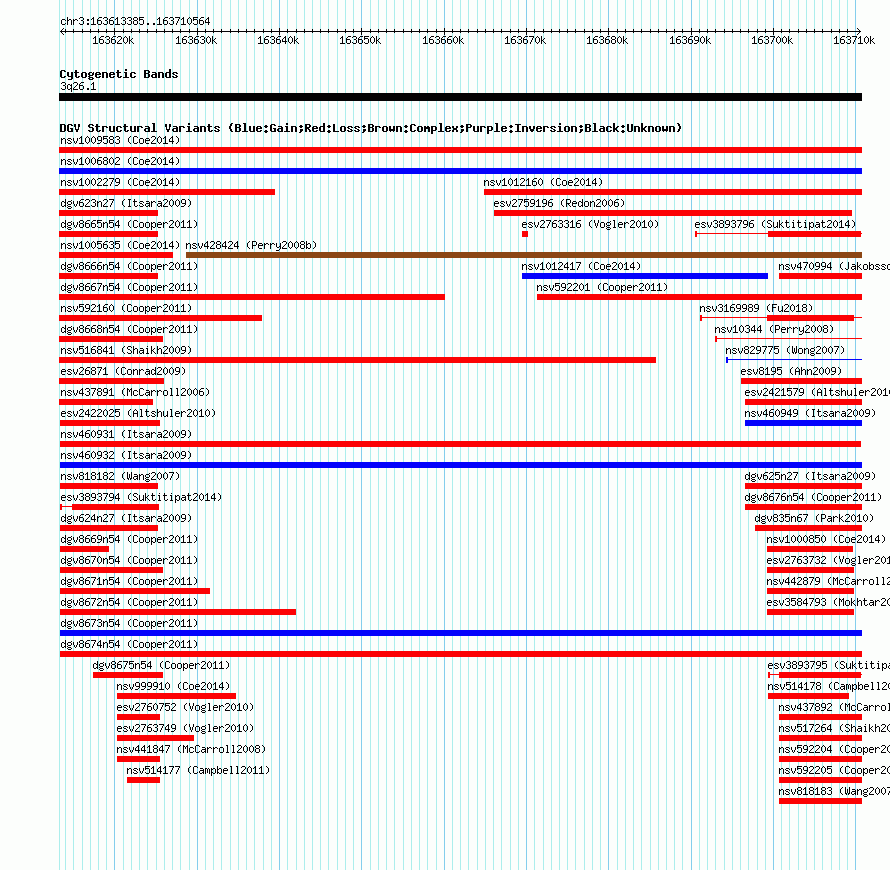Click the nsv592160 (Cooper2011) label
Image resolution: width=890 pixels, height=870 pixels.
click(126, 308)
